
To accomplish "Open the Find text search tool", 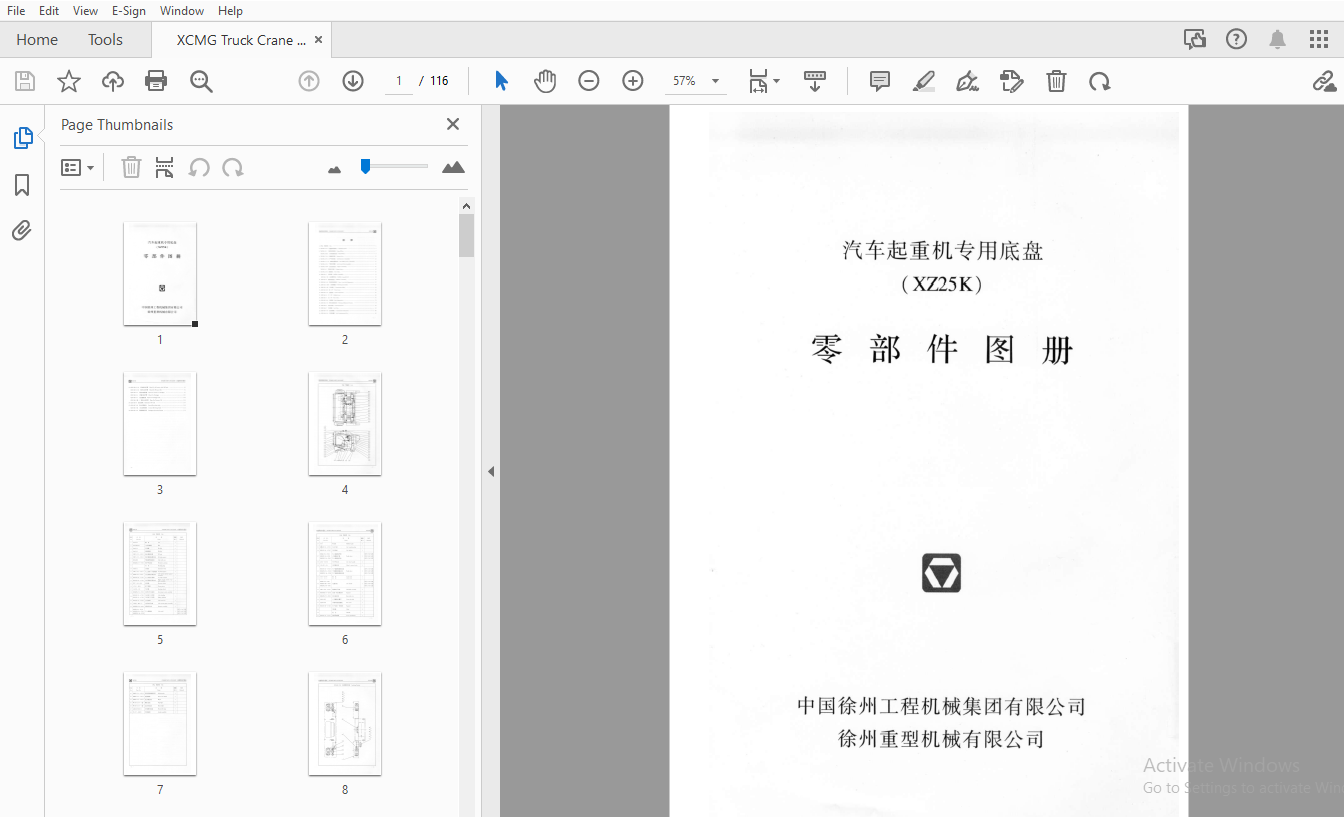I will click(x=201, y=81).
